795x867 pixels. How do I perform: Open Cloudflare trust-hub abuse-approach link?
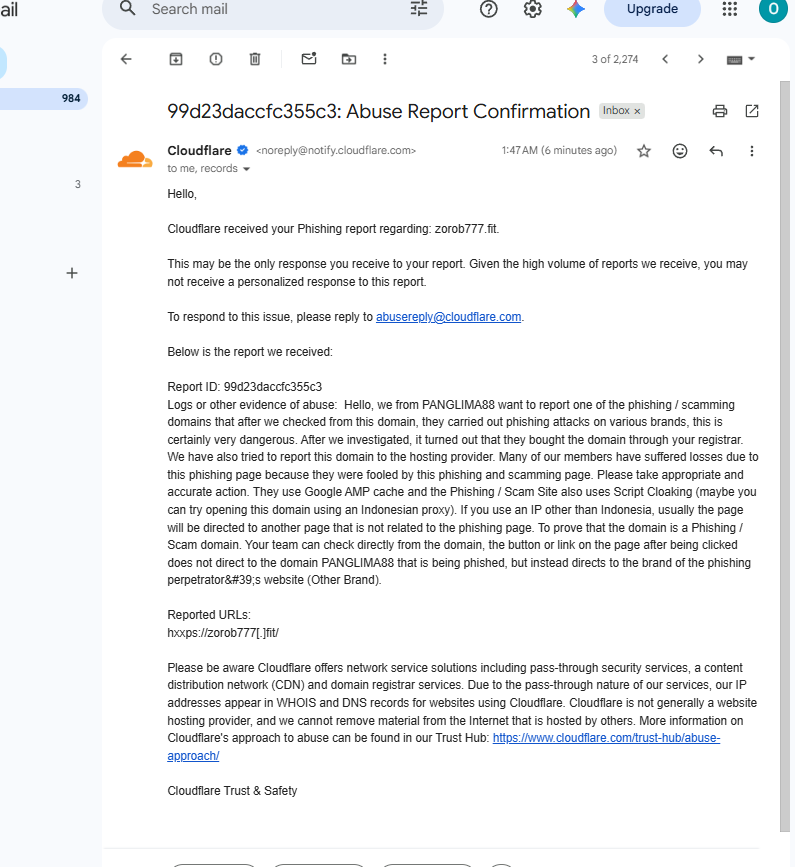coord(606,738)
